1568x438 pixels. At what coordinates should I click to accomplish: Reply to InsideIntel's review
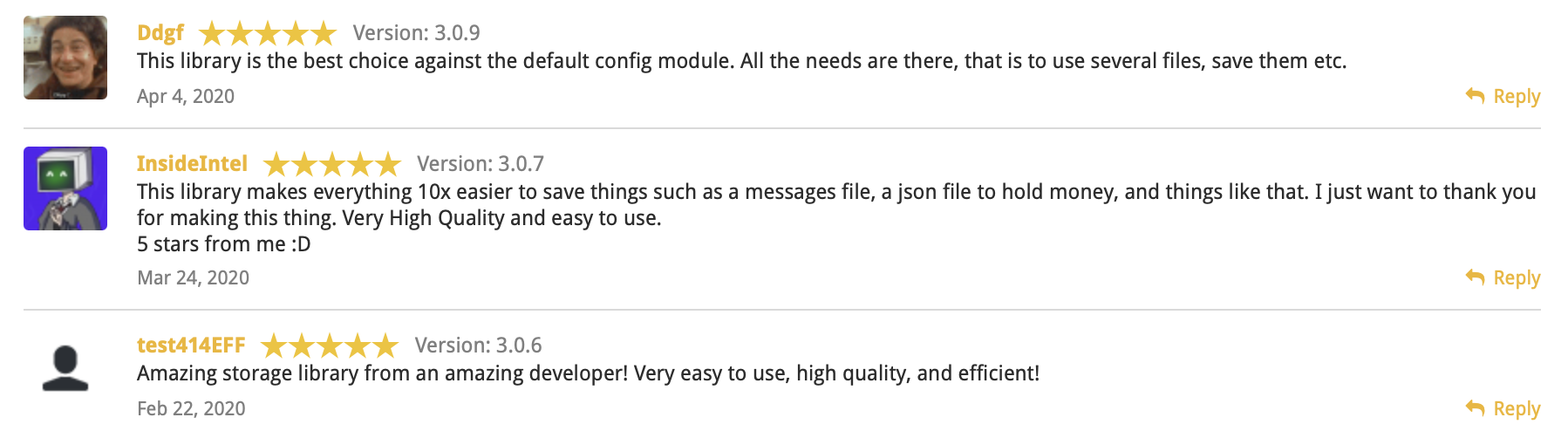[1516, 277]
